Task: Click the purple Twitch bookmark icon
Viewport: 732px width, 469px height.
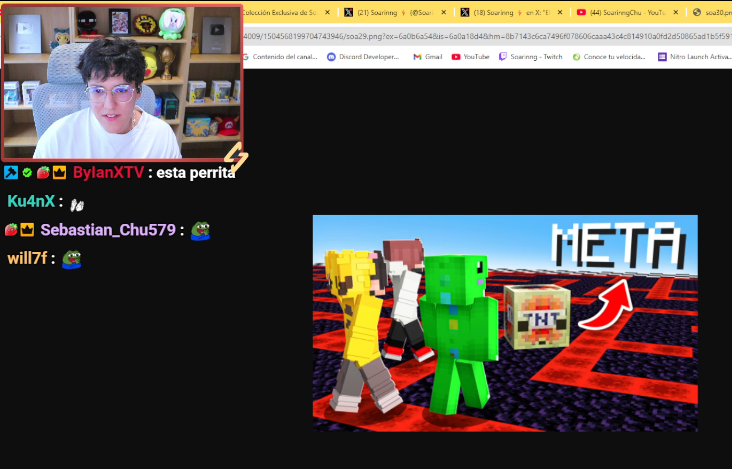Action: pos(503,57)
